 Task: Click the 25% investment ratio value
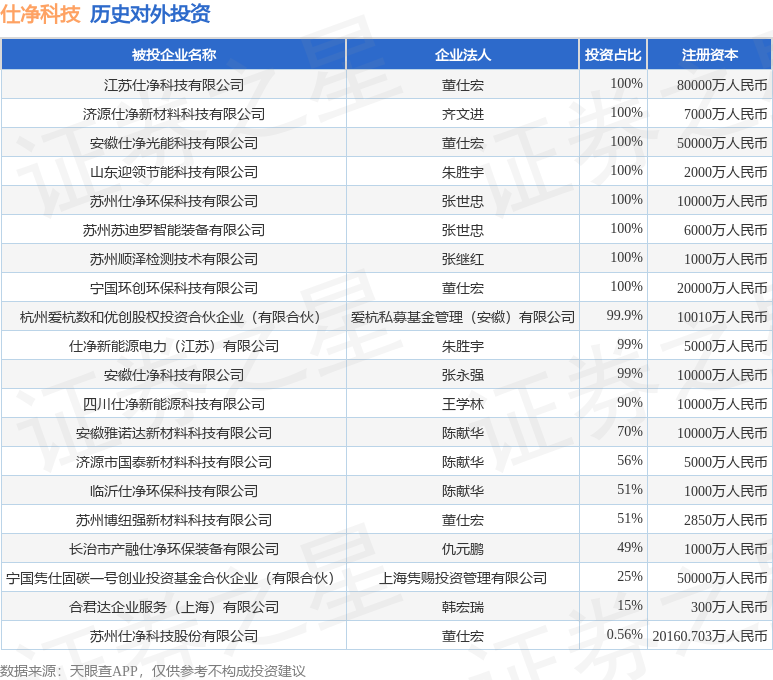[x=630, y=576]
